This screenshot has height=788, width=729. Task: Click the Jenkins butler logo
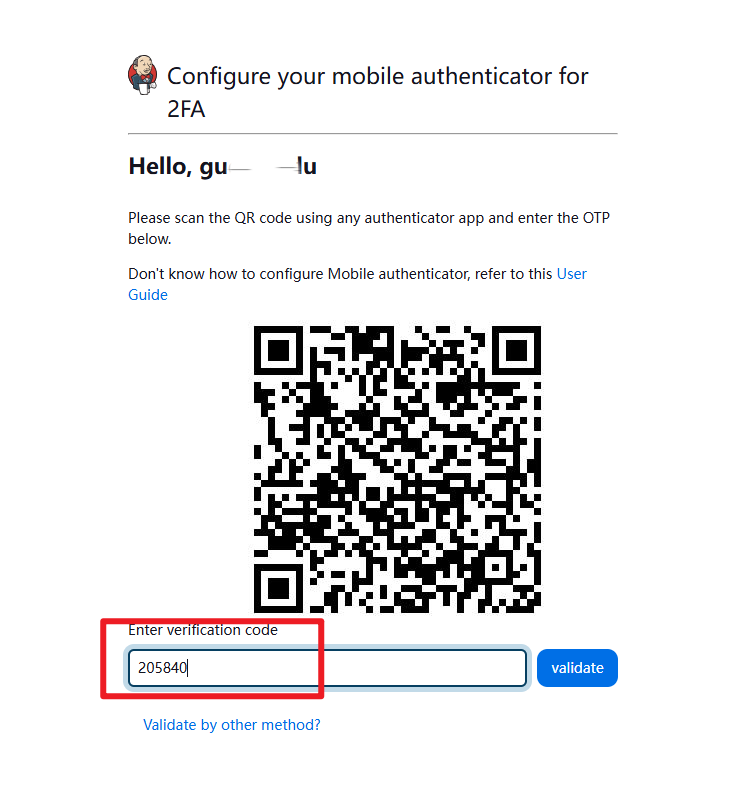pos(143,75)
